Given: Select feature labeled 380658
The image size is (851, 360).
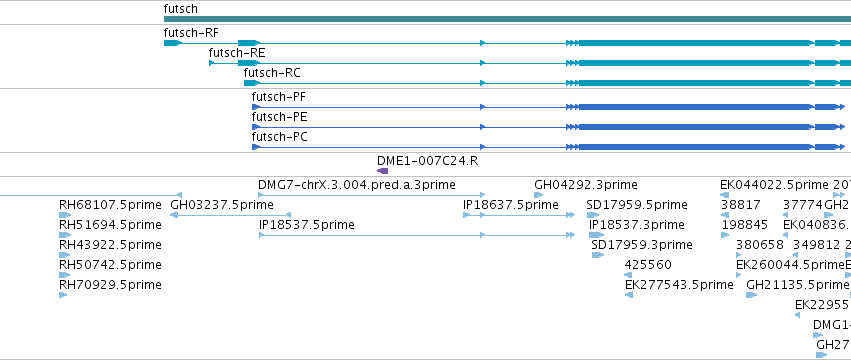Looking at the screenshot, I should pos(760,245).
